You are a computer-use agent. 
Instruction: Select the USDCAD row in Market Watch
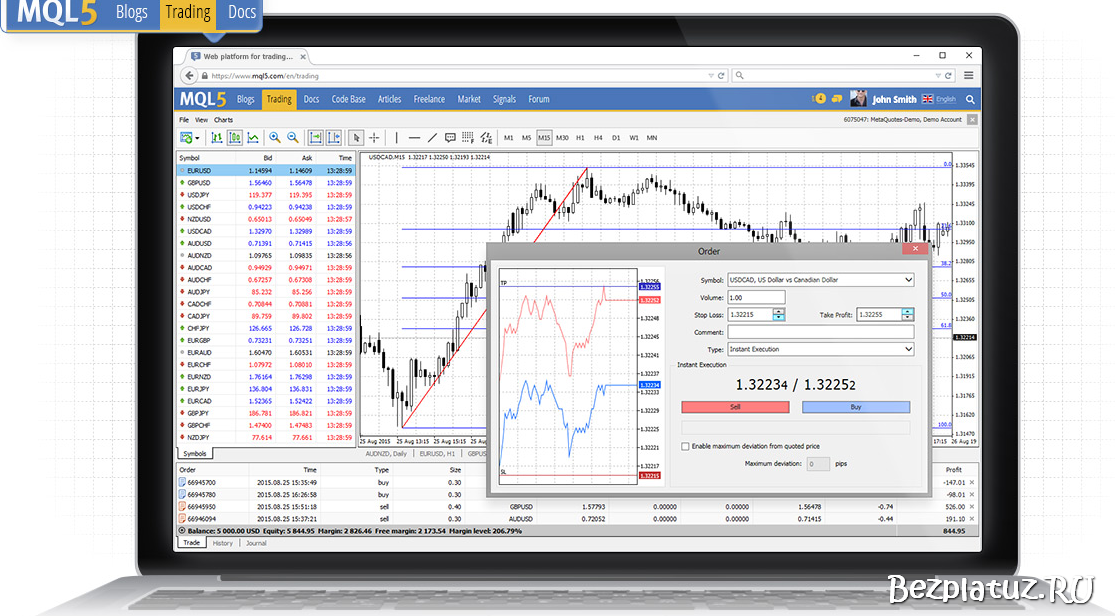[266, 231]
